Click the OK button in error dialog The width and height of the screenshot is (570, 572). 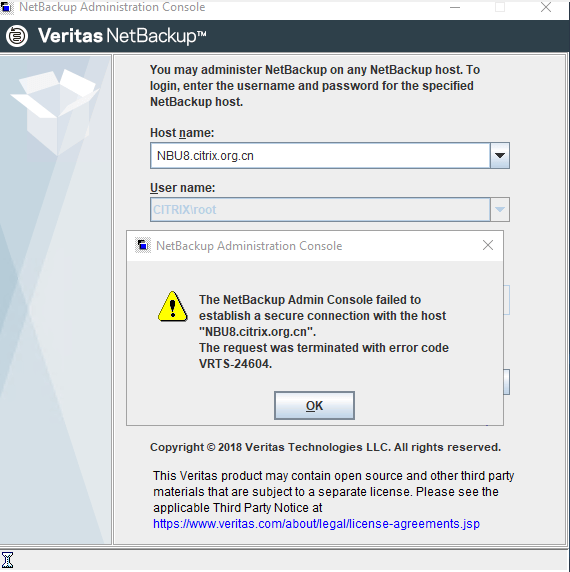(314, 406)
